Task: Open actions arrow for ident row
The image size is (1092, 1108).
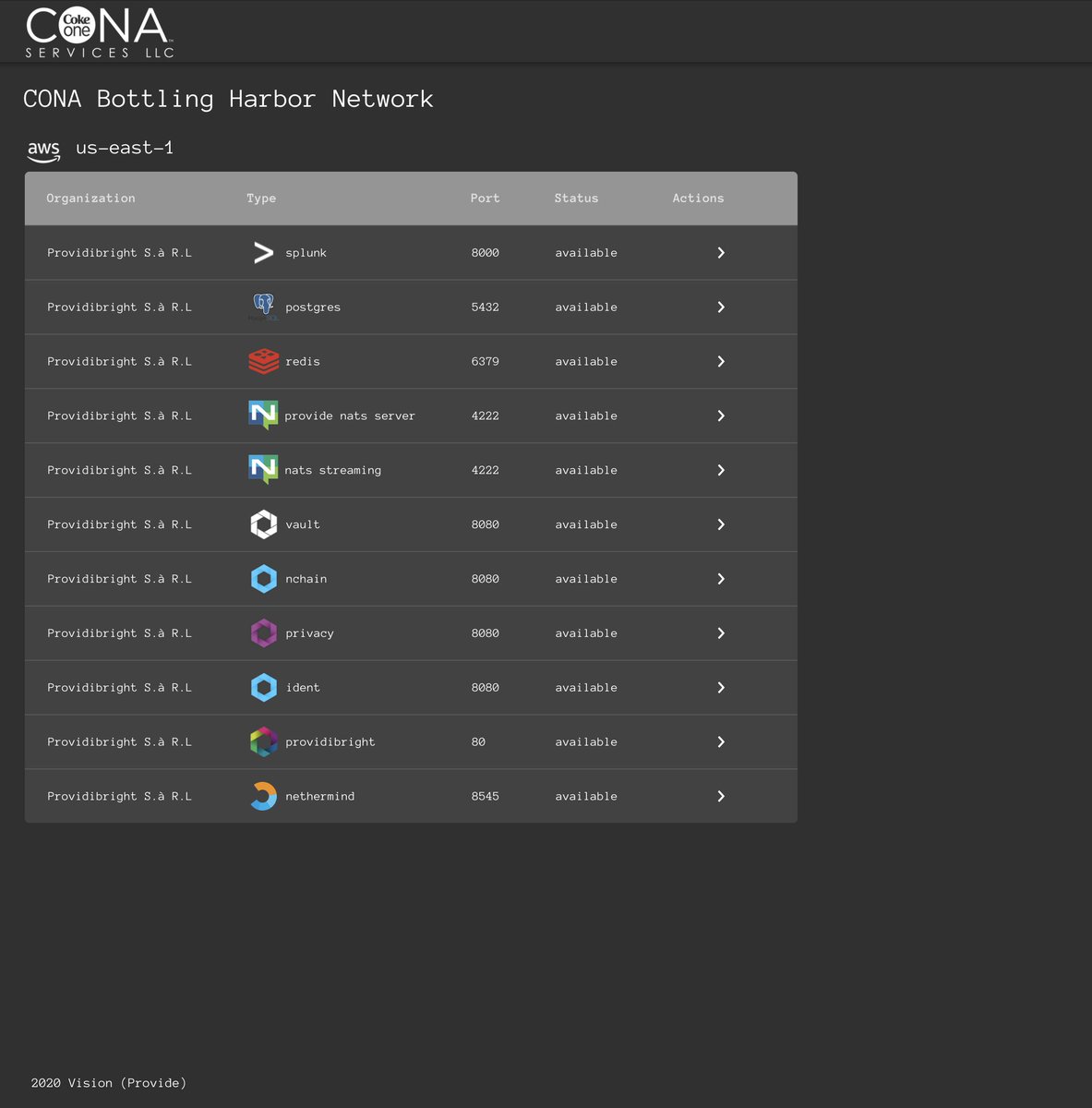Action: pyautogui.click(x=721, y=688)
